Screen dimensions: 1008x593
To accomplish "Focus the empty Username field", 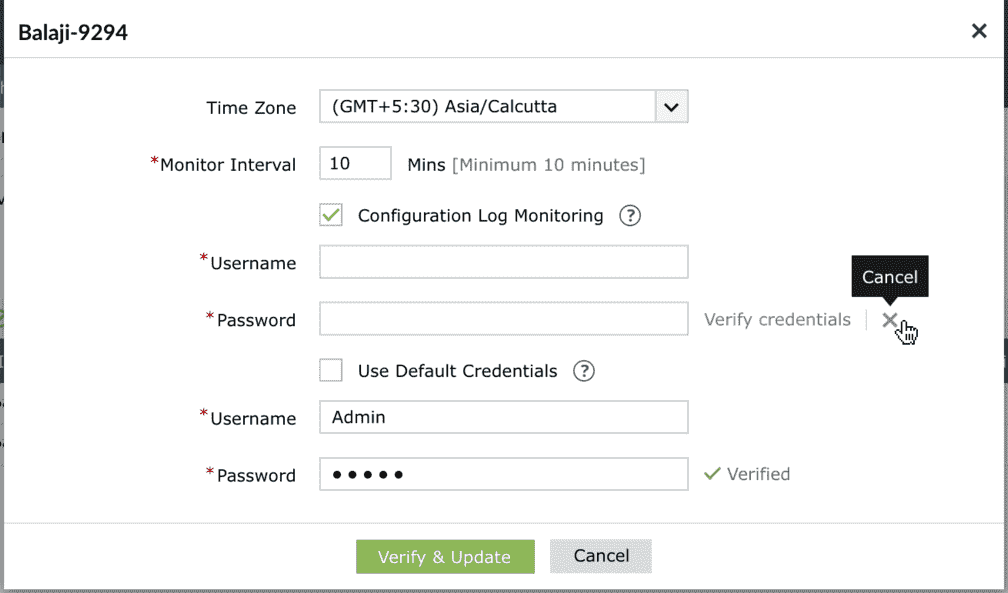I will pyautogui.click(x=503, y=262).
